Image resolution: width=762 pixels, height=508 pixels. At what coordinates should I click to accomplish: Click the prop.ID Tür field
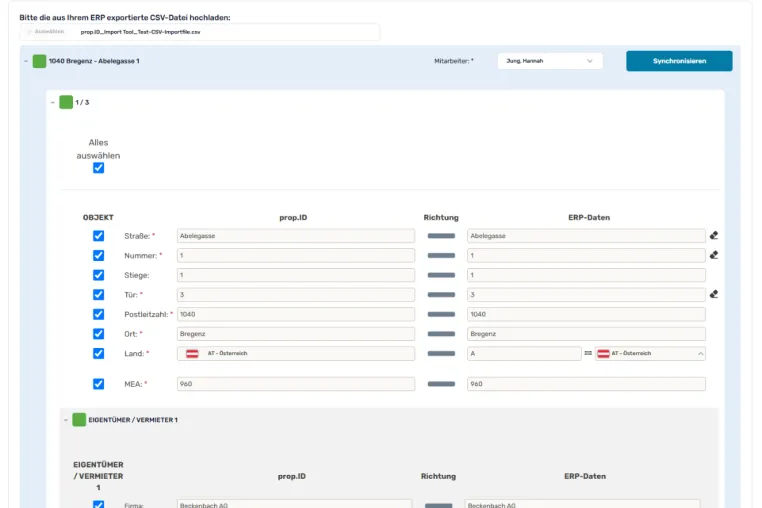pos(296,295)
